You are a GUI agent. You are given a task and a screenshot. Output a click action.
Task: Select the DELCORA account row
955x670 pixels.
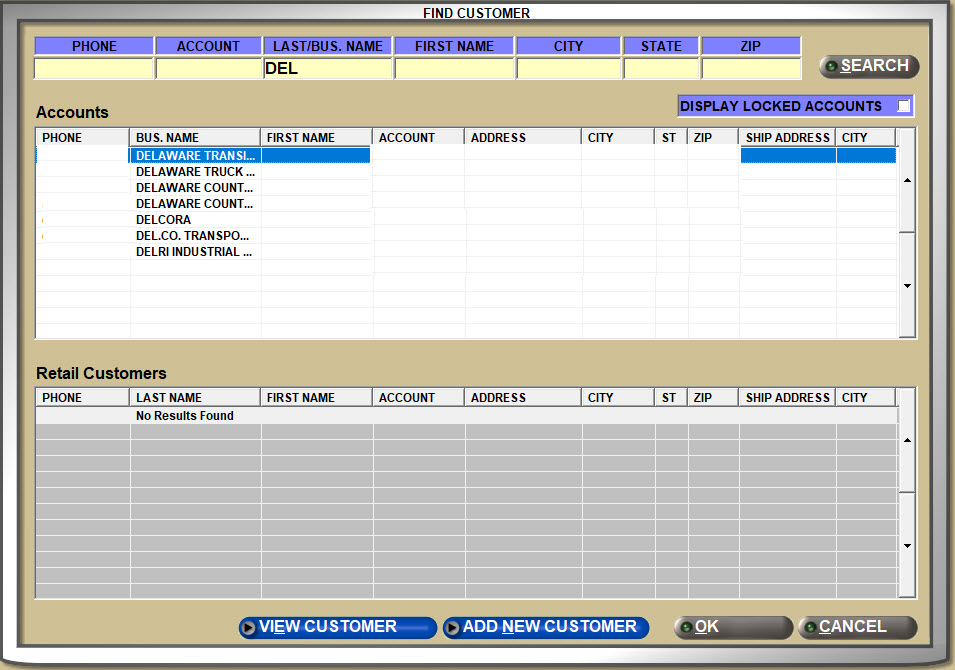tap(195, 220)
